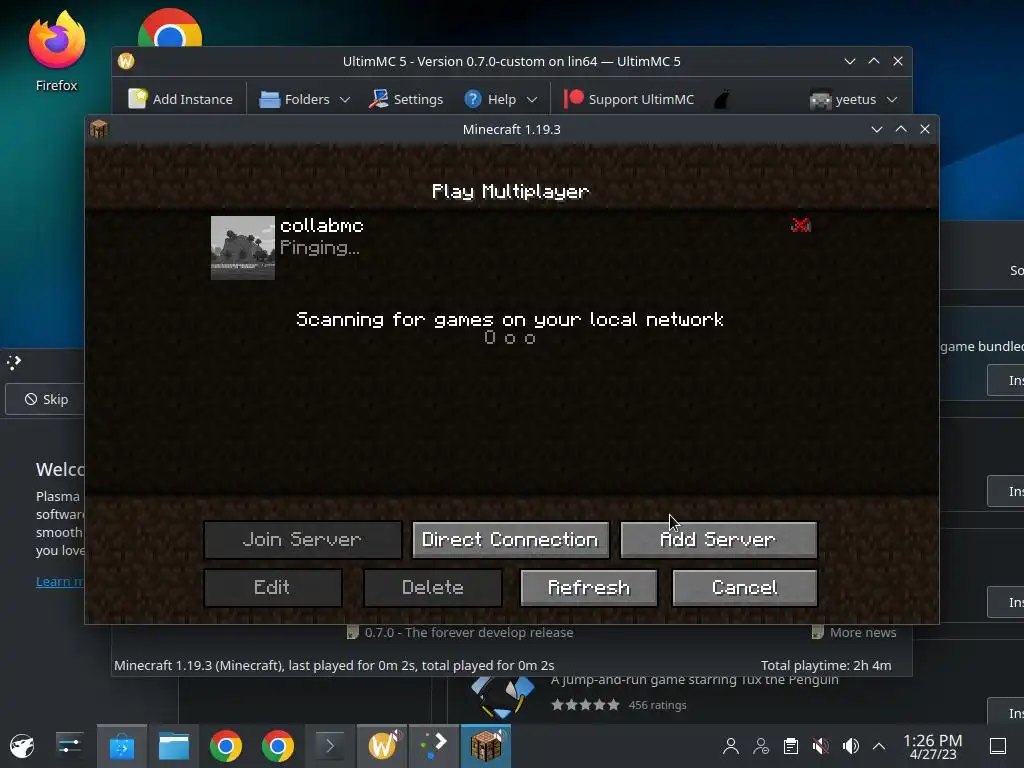Open the yeetus account dropdown
The image size is (1024, 768).
[x=854, y=99]
